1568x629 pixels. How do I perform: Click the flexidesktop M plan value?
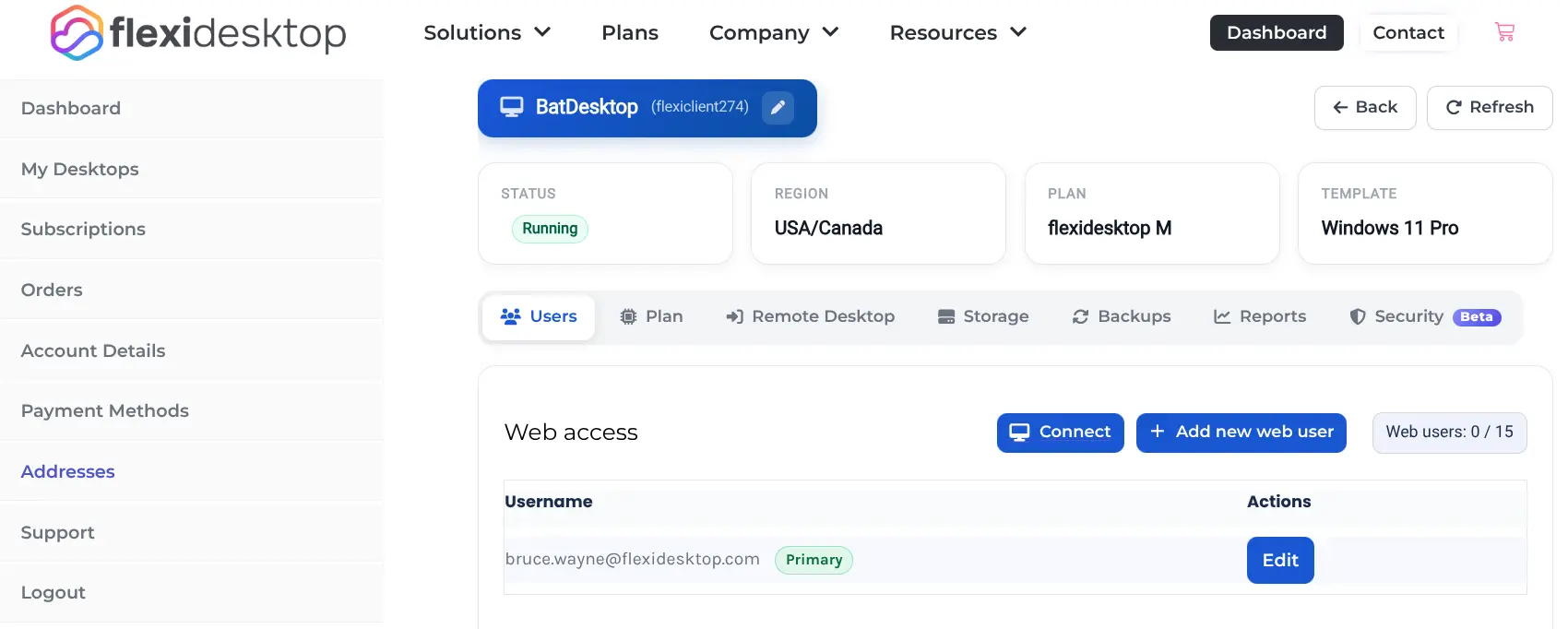pos(1110,228)
